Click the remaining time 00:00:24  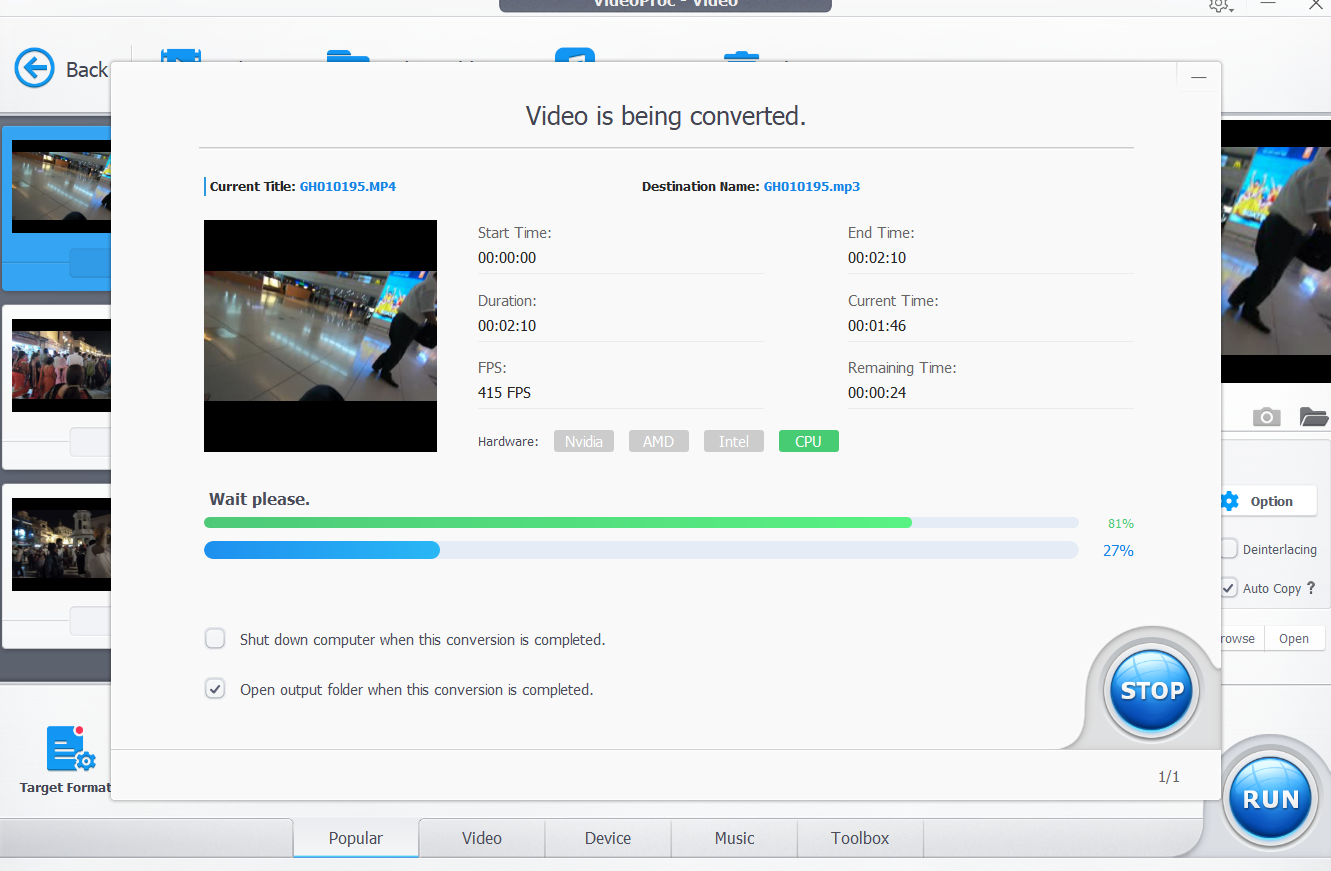(877, 393)
